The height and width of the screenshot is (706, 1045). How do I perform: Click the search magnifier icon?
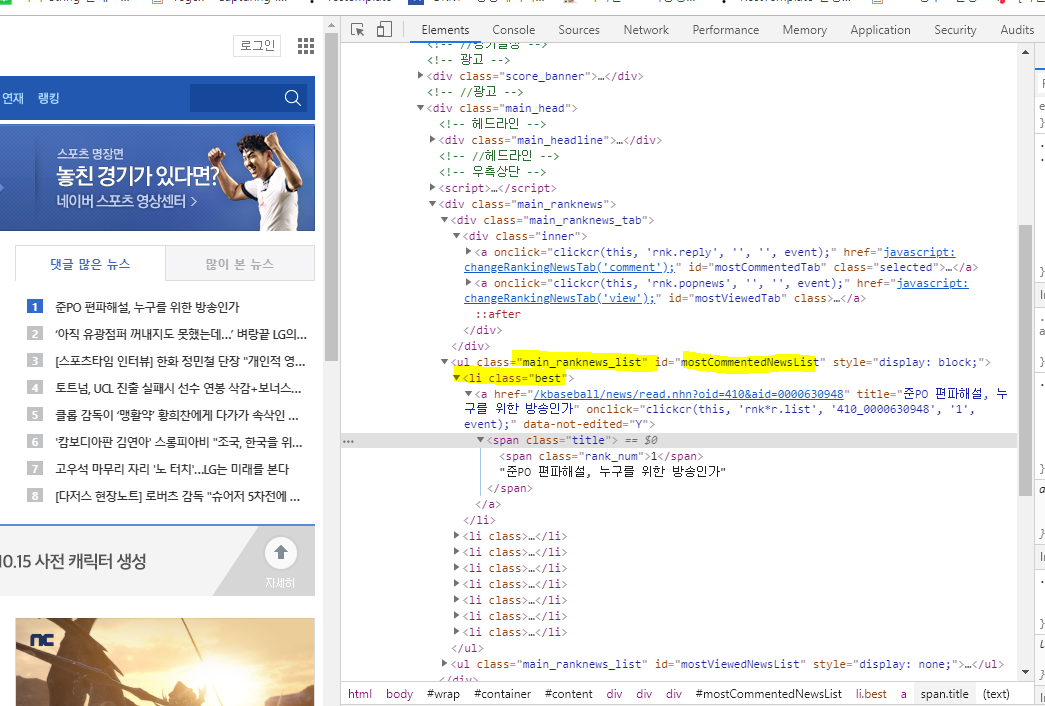(x=293, y=98)
